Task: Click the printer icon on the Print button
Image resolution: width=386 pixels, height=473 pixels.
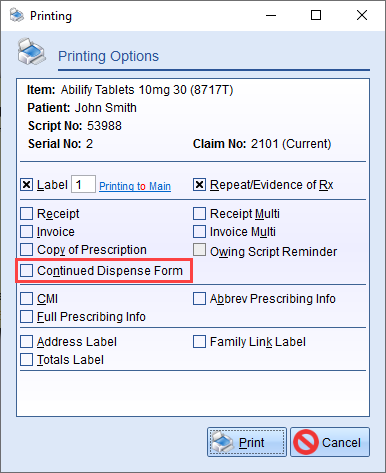Action: click(x=224, y=442)
